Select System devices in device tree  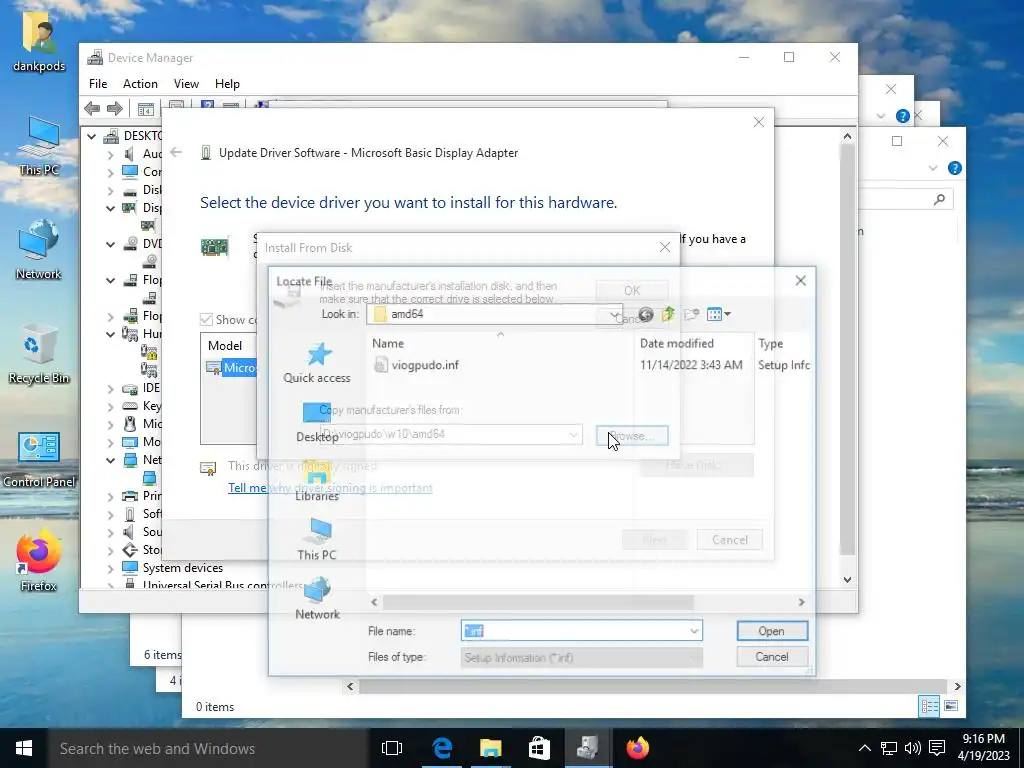point(183,568)
